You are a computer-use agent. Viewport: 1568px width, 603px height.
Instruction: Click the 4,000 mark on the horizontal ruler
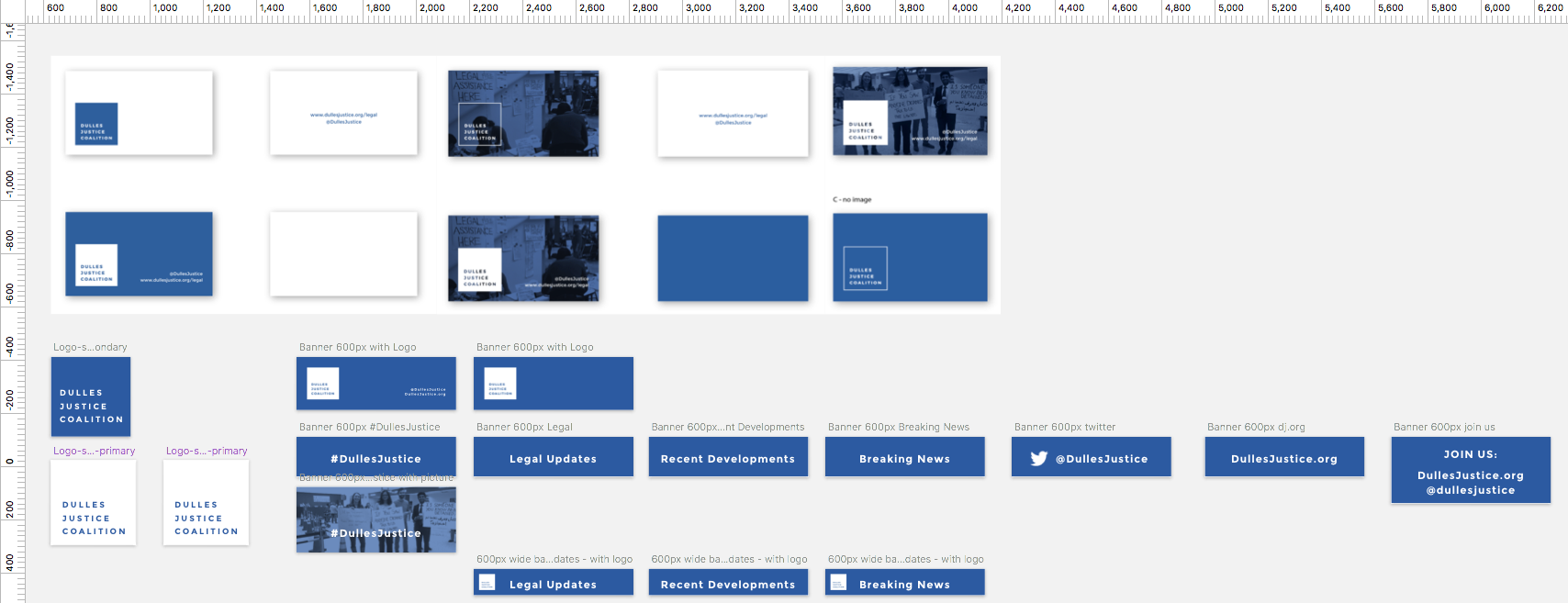pos(965,7)
